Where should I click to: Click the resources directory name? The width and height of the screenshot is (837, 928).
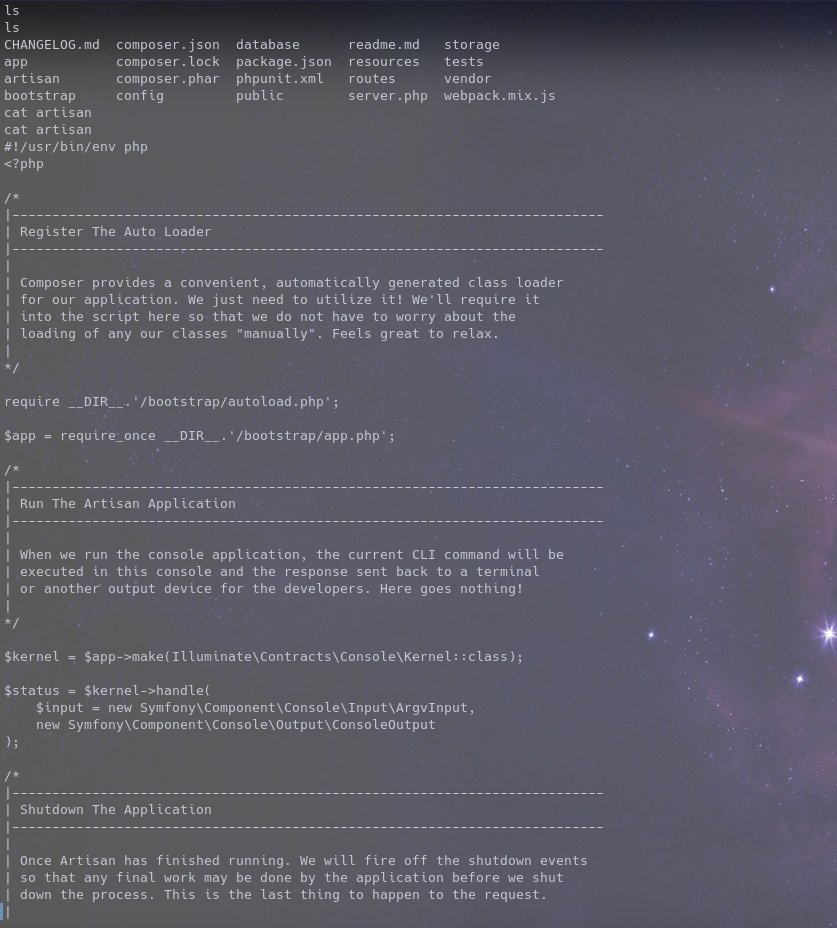384,62
